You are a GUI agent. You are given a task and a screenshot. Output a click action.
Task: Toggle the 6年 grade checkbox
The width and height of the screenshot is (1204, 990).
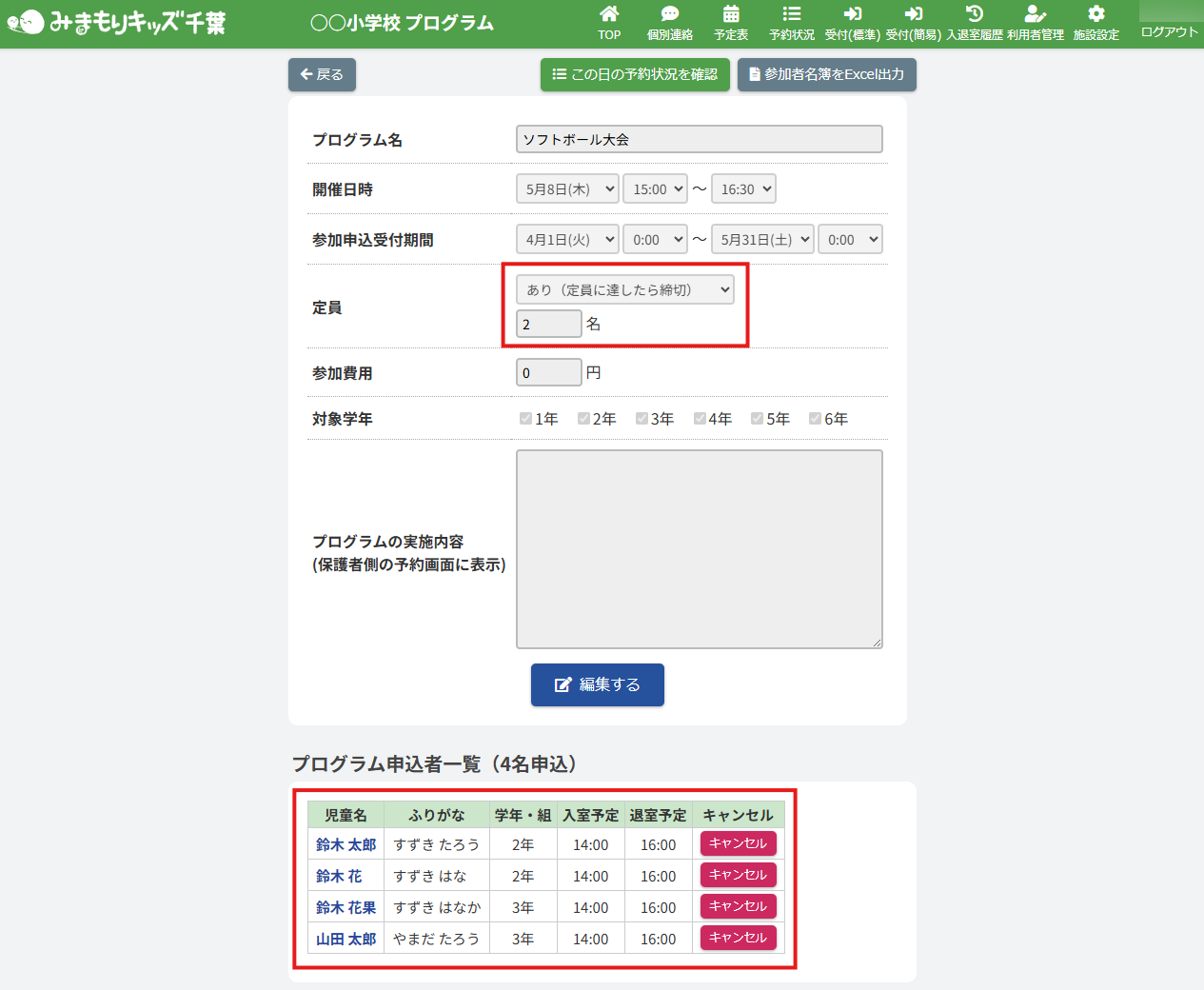(815, 419)
